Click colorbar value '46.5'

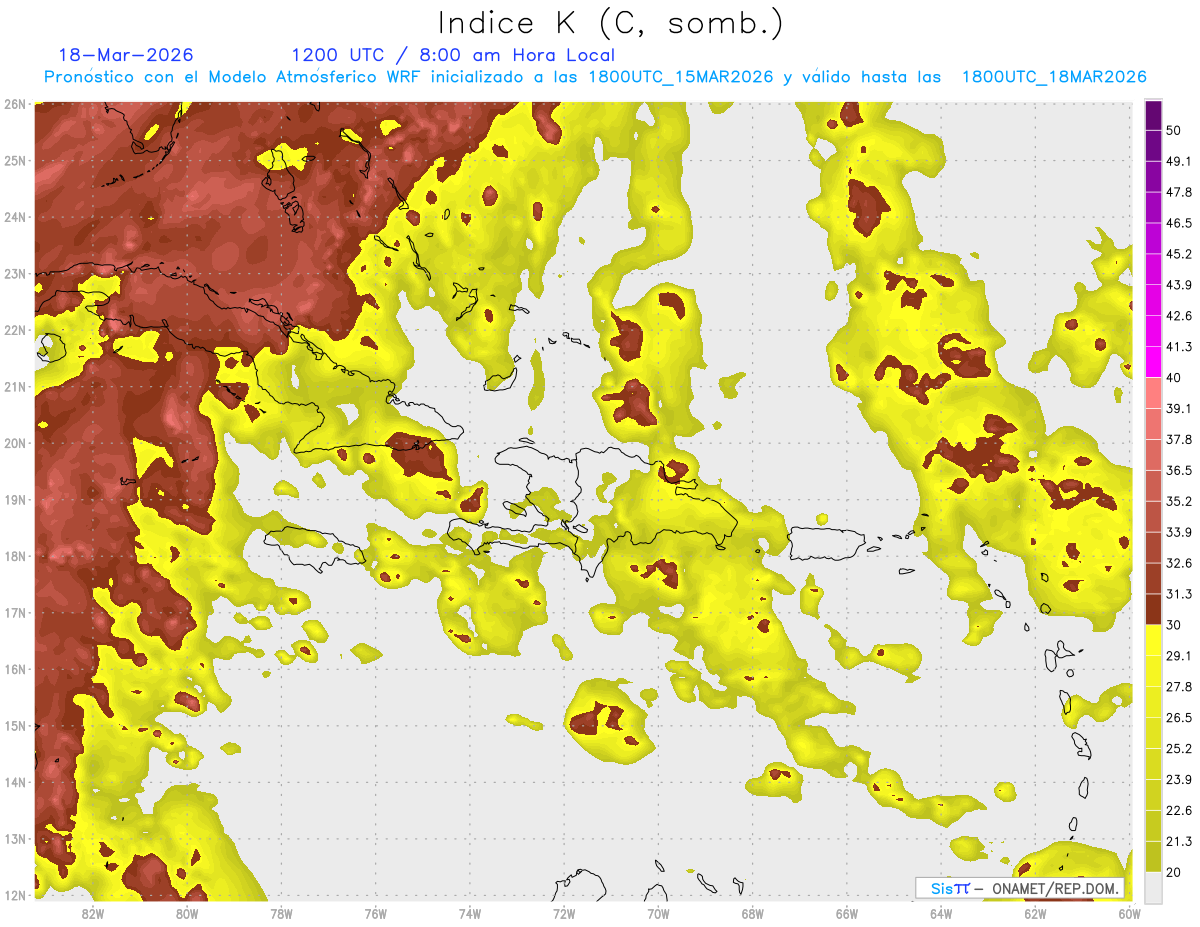(1179, 223)
